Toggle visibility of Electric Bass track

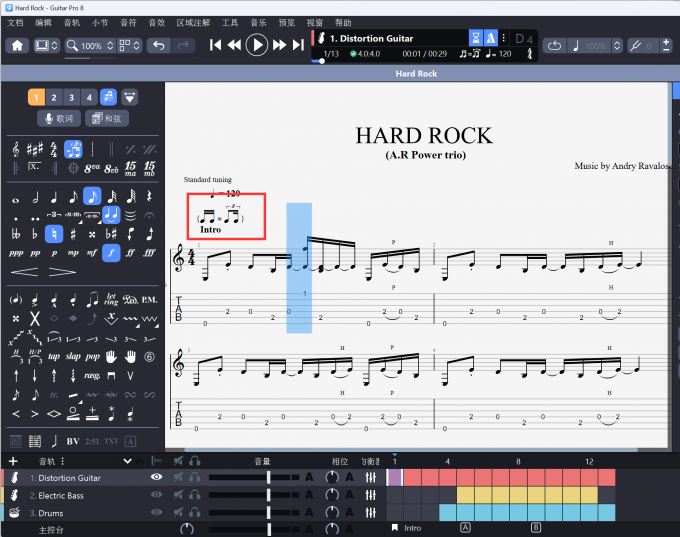156,495
